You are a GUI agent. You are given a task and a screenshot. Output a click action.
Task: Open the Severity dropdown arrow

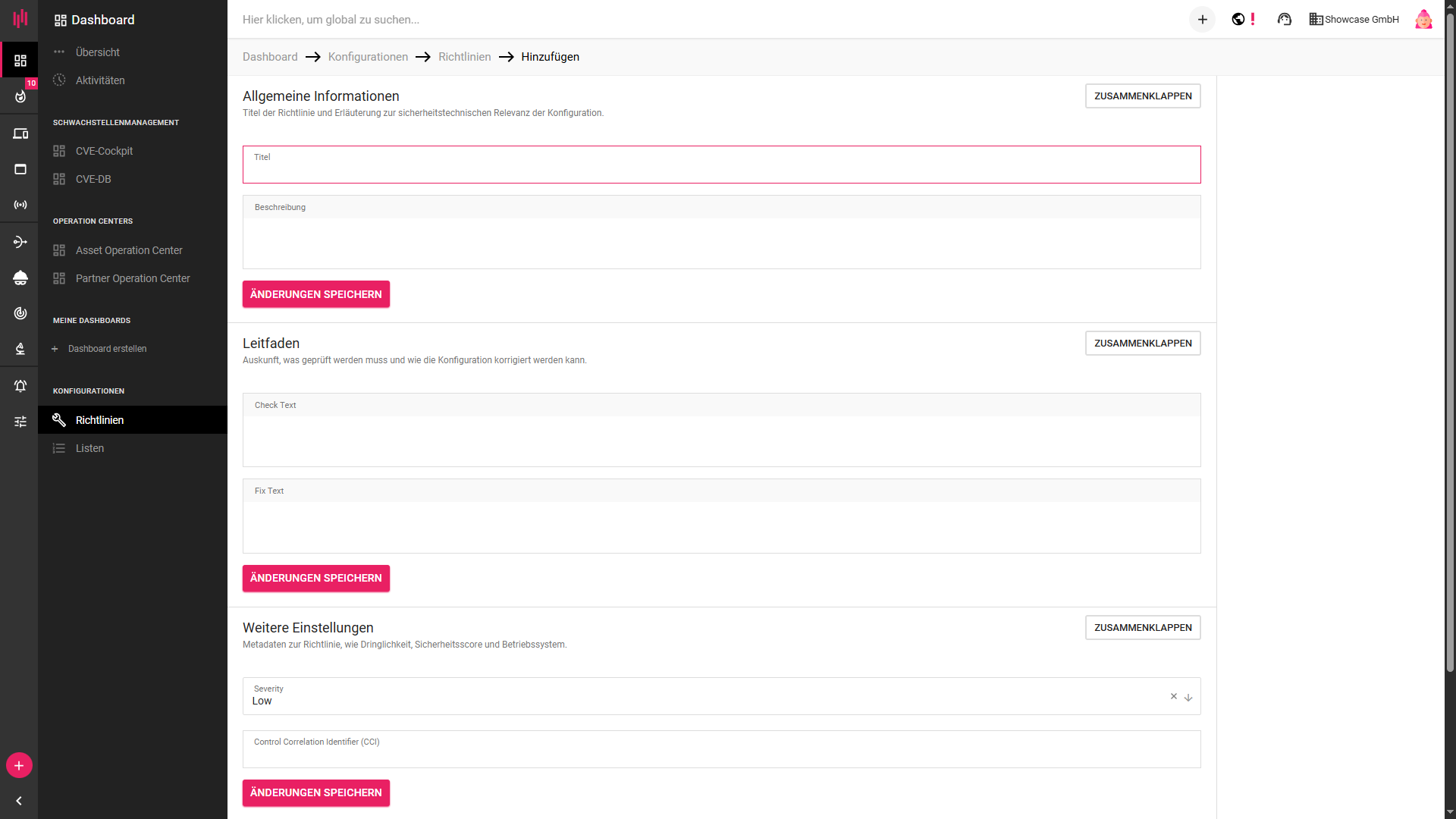(x=1188, y=698)
